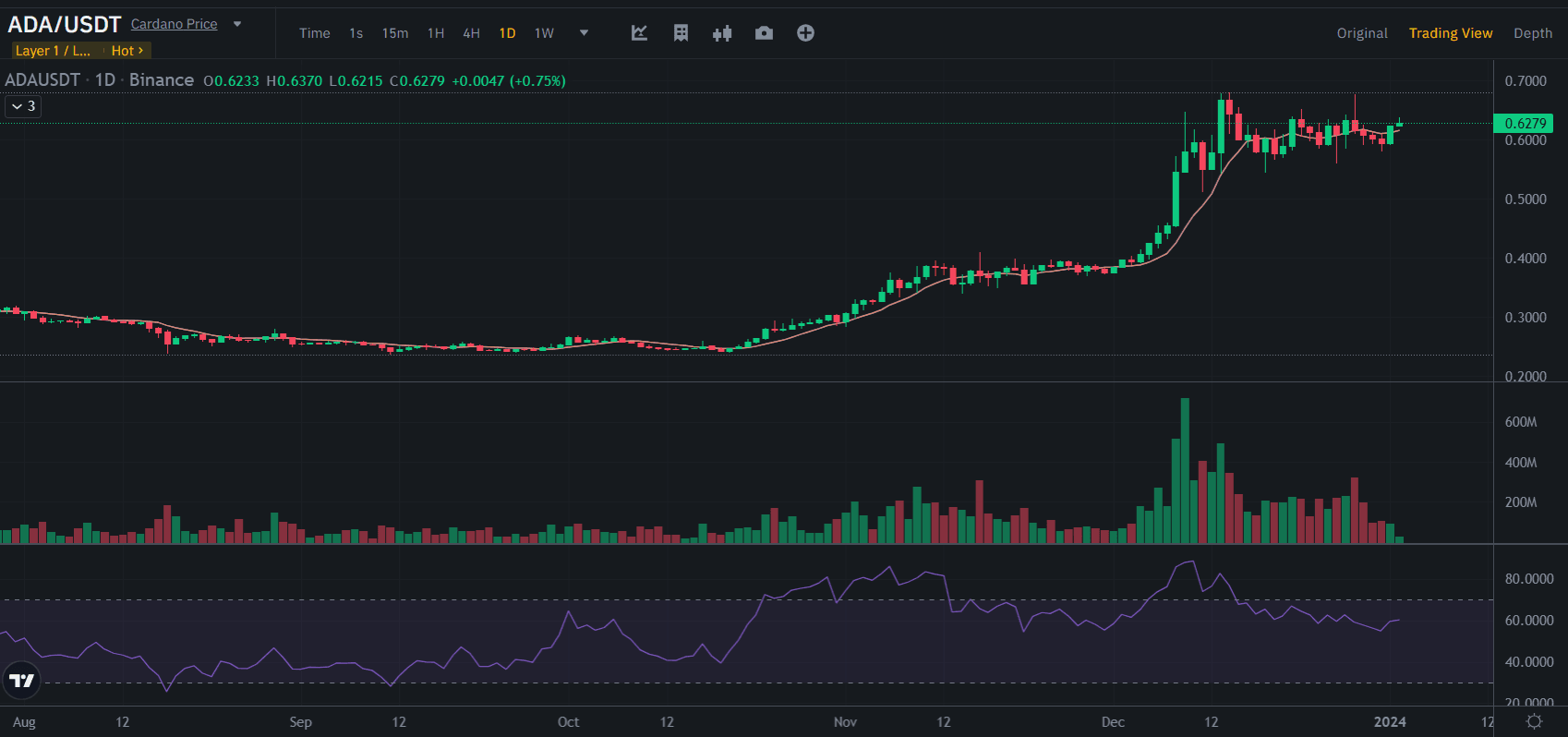Open the technical indicators chart icon

[639, 33]
